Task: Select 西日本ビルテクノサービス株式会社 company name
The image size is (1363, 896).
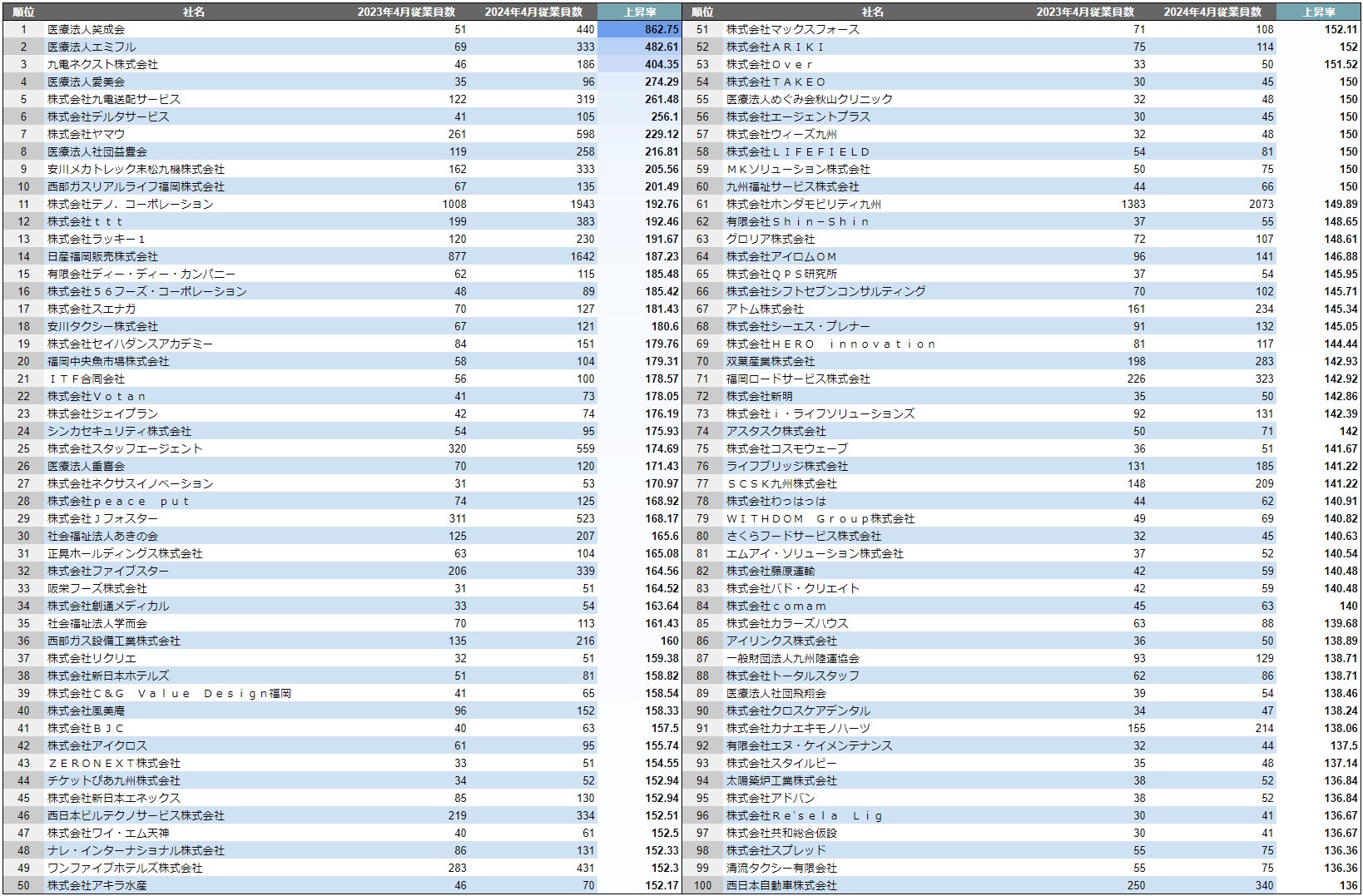Action: [x=136, y=815]
